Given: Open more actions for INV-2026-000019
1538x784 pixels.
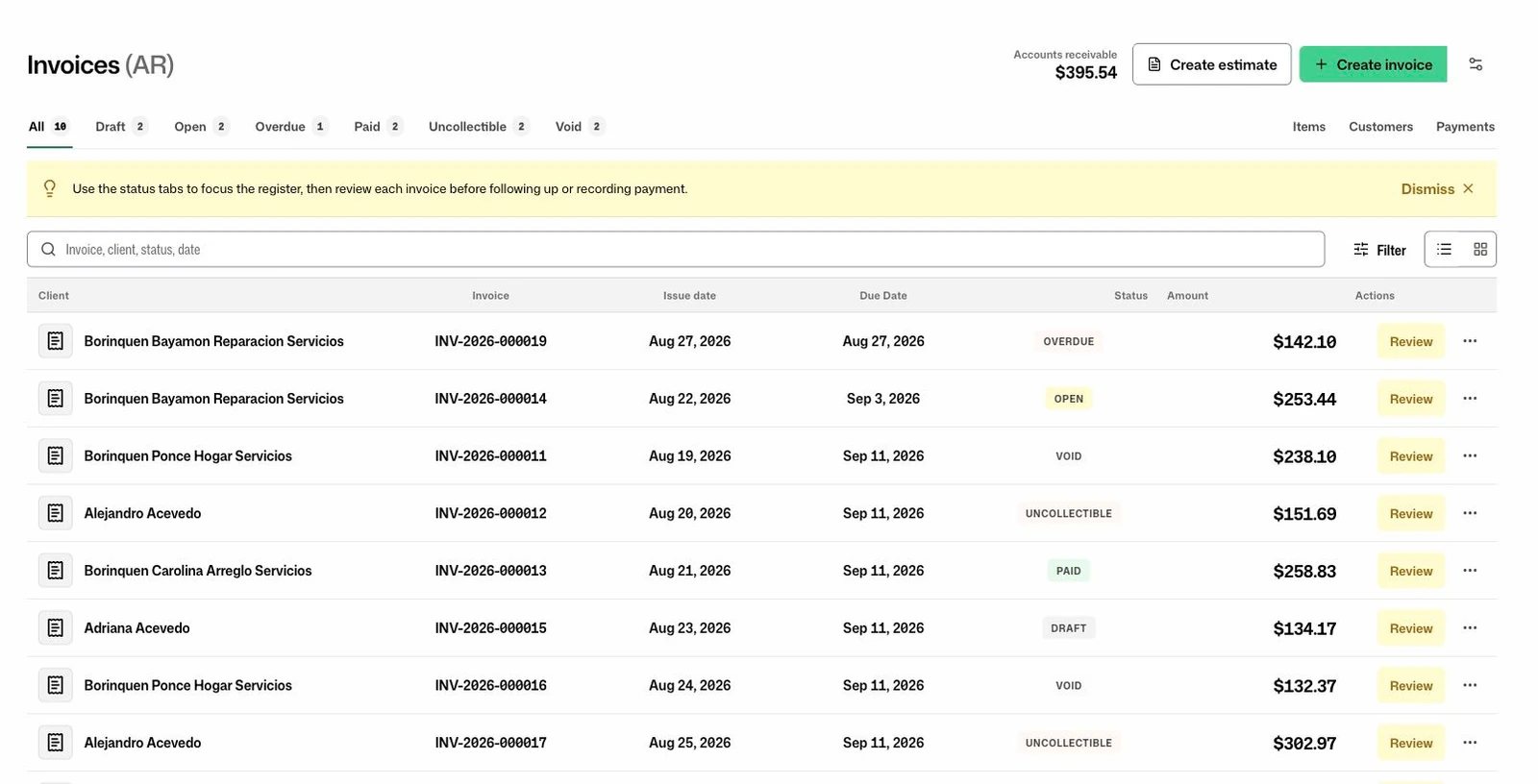Looking at the screenshot, I should 1470,341.
